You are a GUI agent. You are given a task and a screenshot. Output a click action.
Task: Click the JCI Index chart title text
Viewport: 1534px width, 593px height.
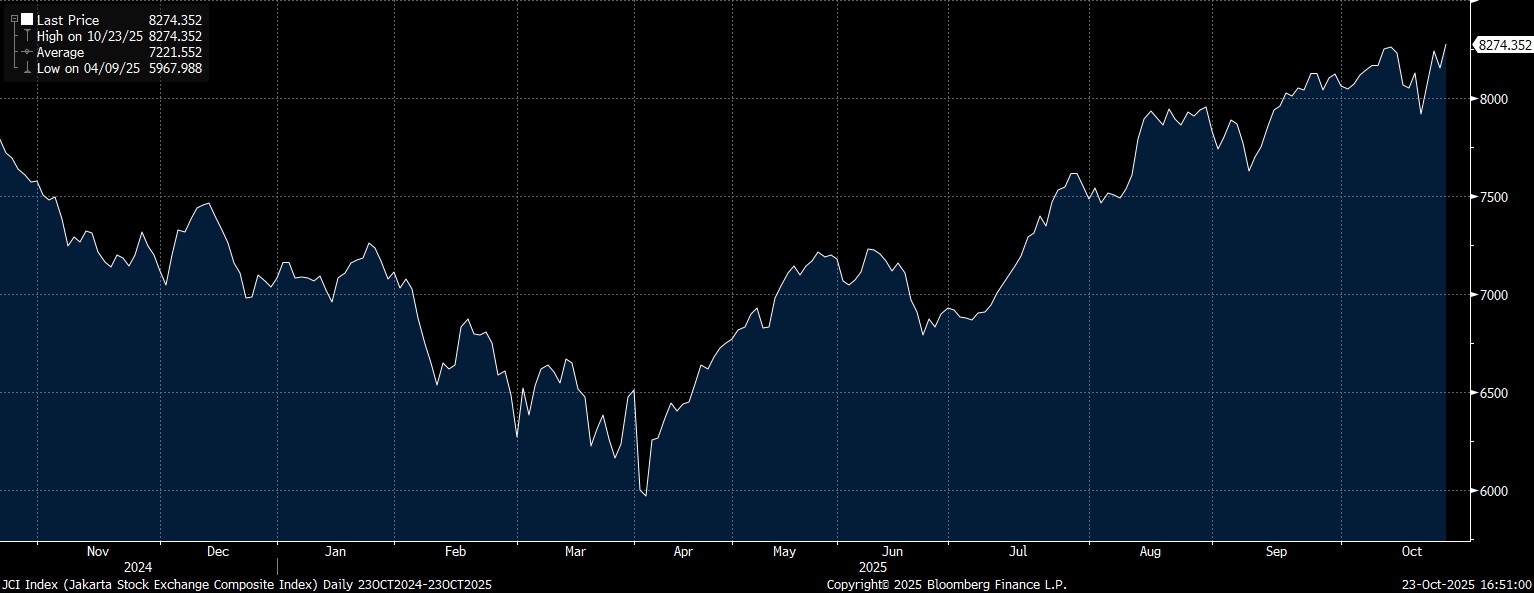coord(246,584)
